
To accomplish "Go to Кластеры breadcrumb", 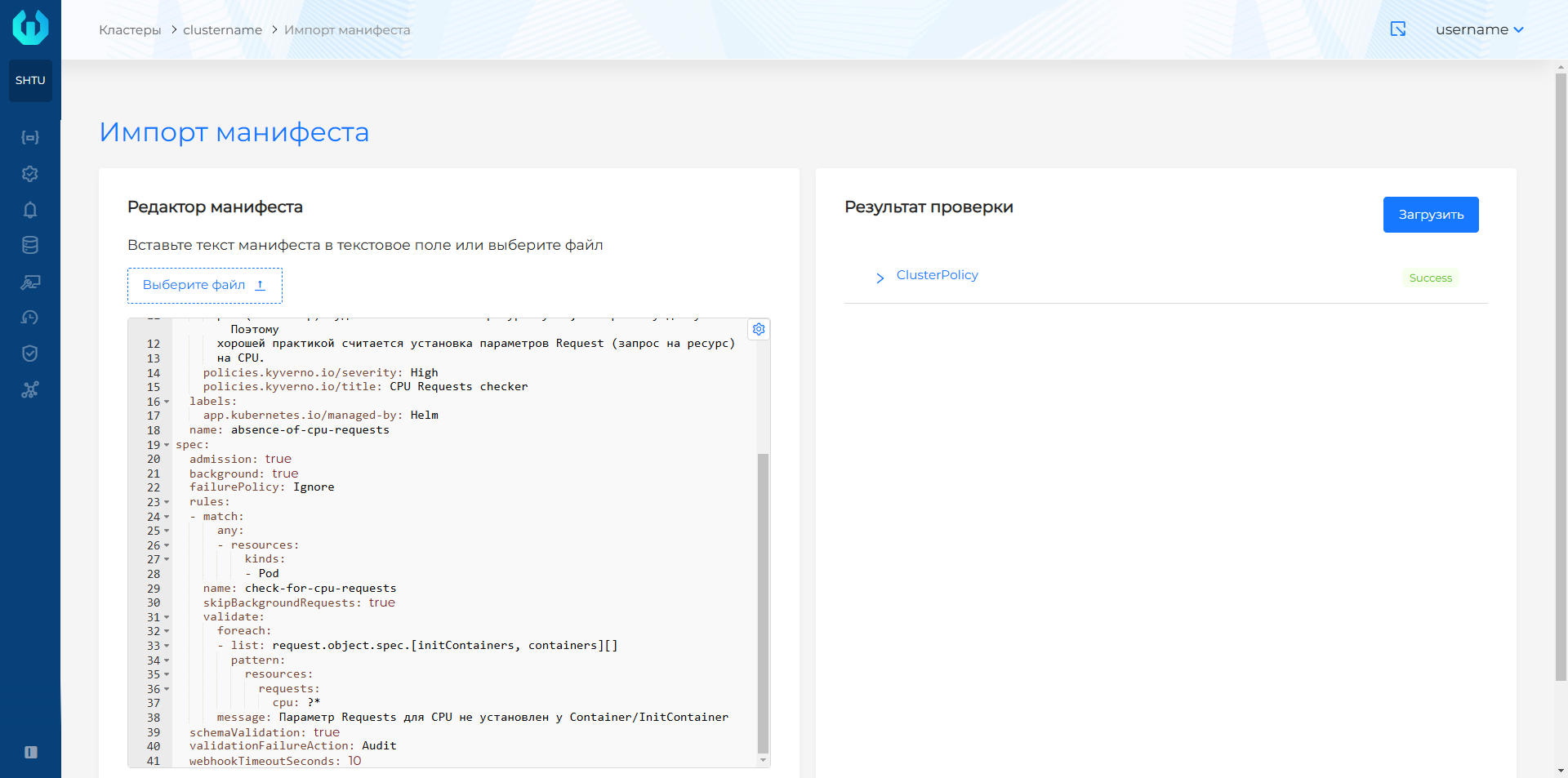I will pos(130,30).
